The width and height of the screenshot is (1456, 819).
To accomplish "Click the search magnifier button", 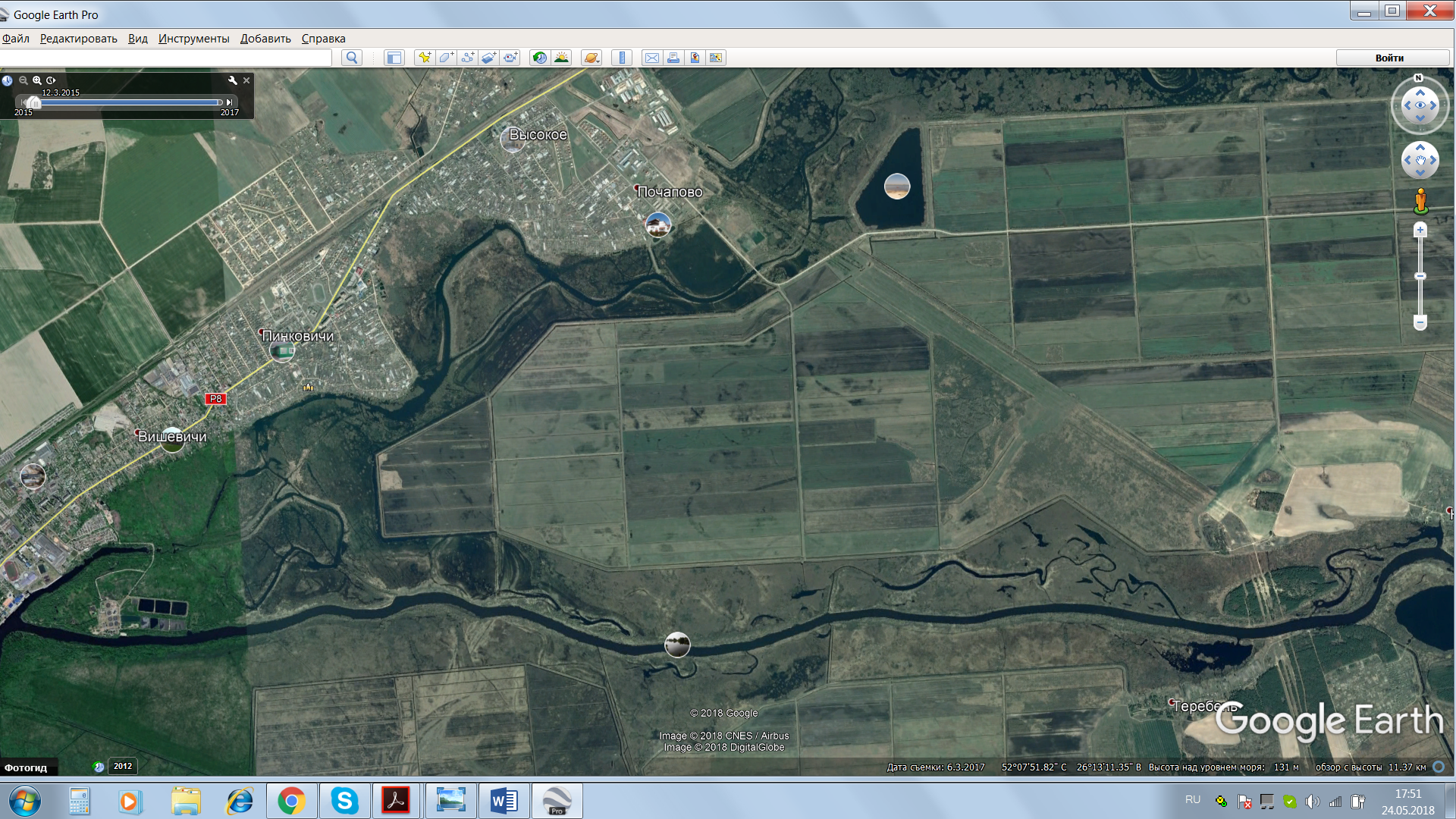I will [x=351, y=58].
